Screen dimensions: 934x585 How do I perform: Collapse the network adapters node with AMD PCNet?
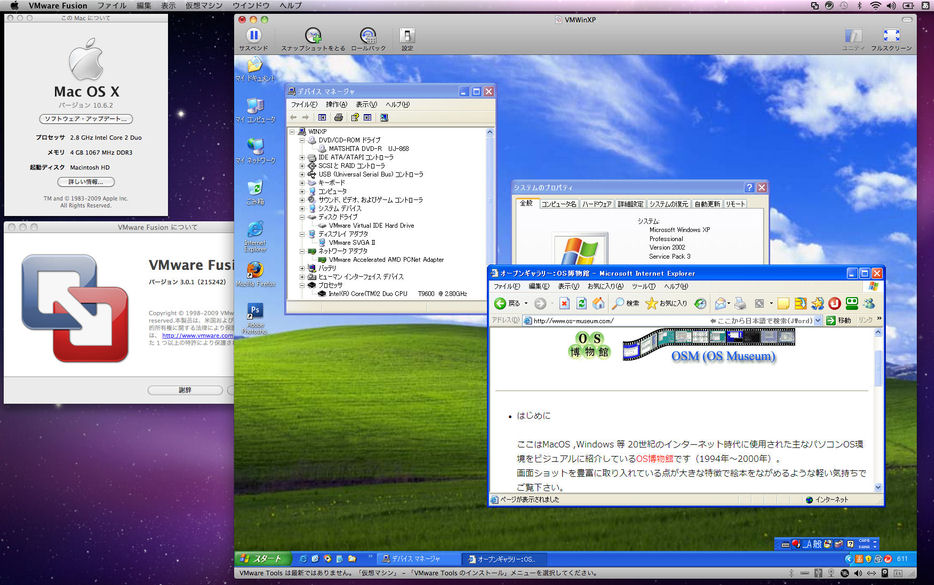click(x=303, y=251)
